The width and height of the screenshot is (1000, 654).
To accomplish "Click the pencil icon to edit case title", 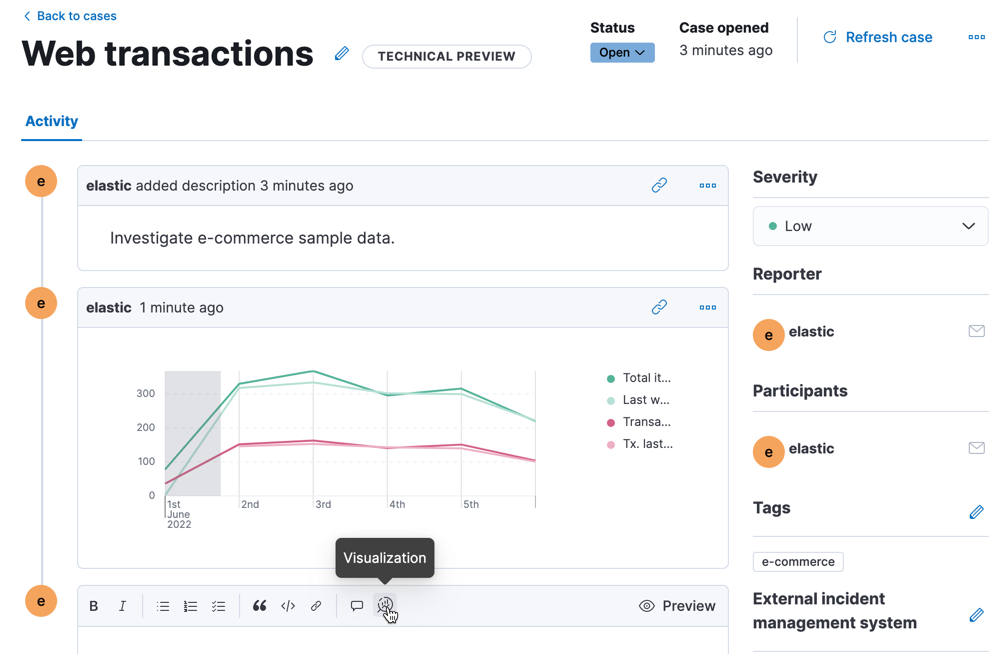I will click(x=342, y=54).
